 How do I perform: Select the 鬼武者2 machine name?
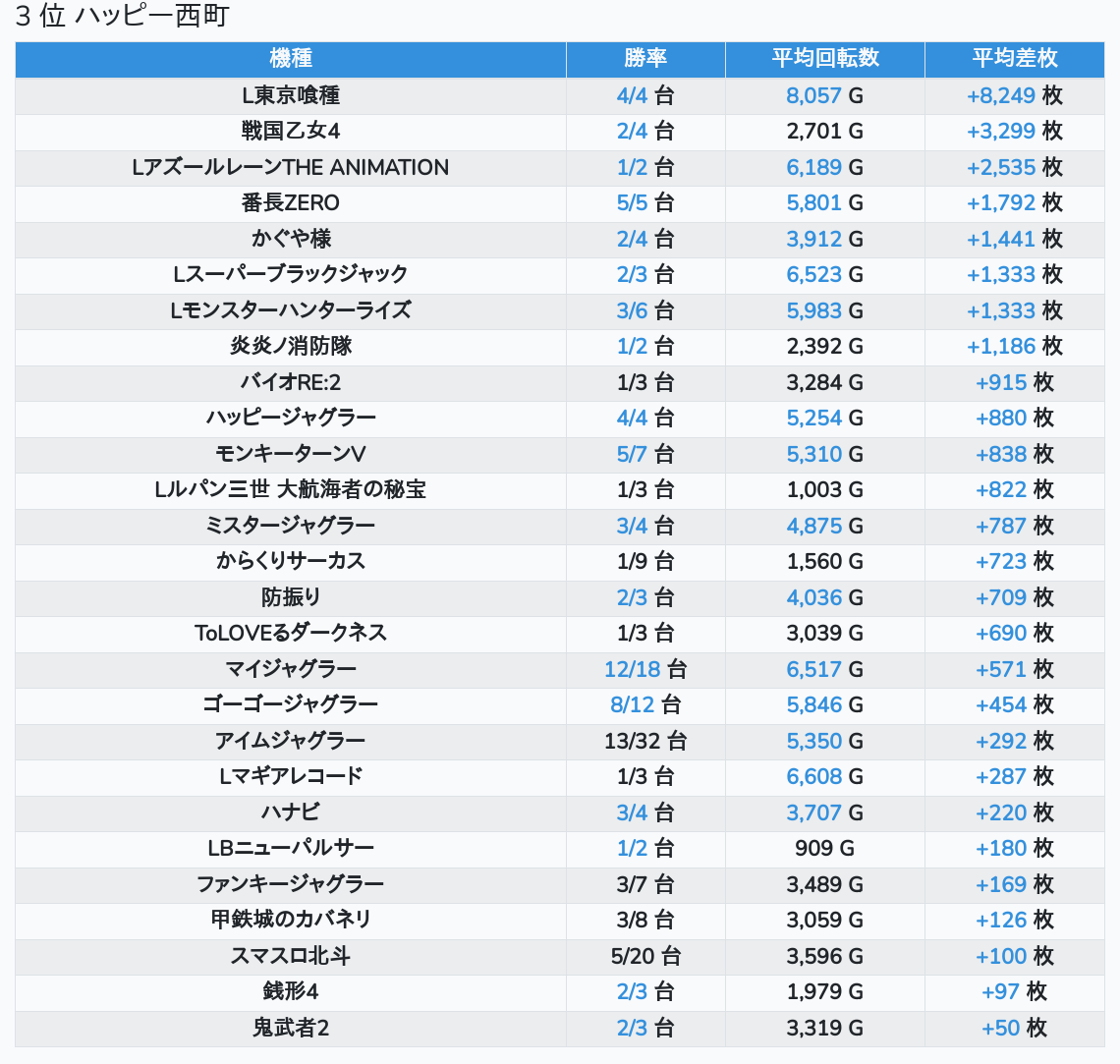point(291,1029)
